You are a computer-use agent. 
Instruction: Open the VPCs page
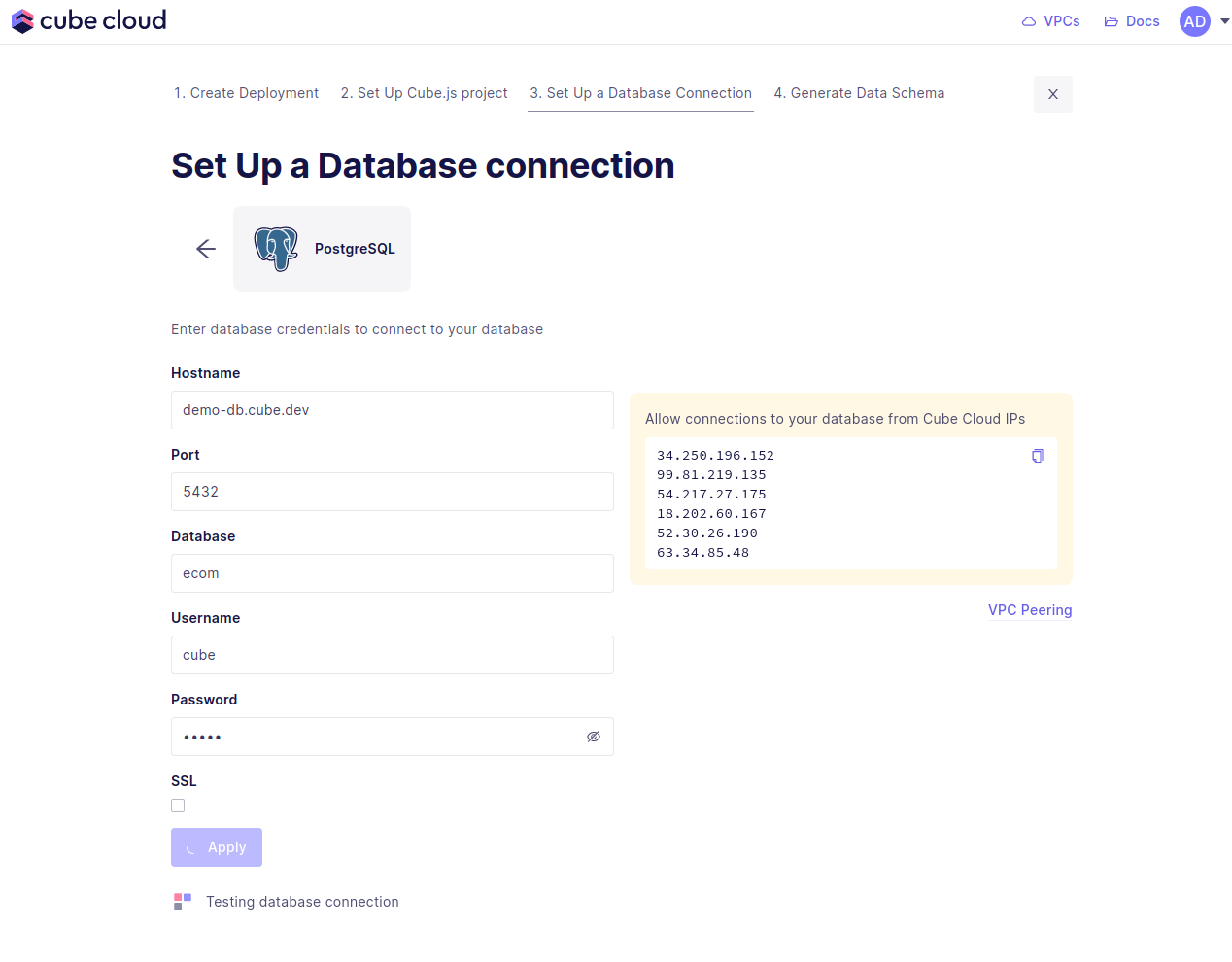[x=1050, y=21]
